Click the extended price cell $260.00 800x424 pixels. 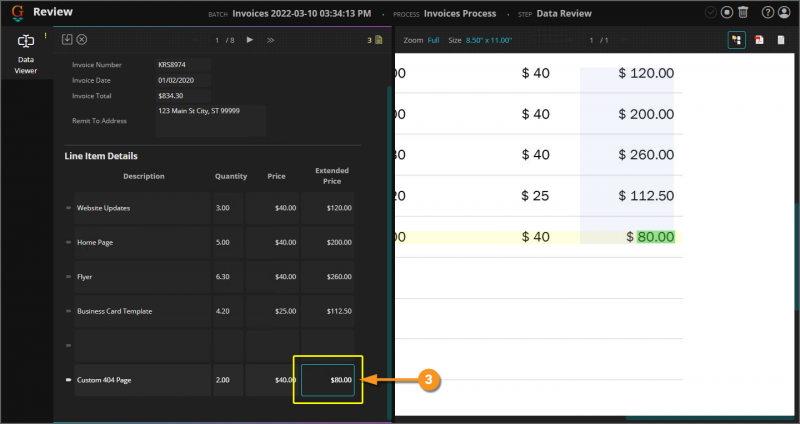(x=328, y=277)
